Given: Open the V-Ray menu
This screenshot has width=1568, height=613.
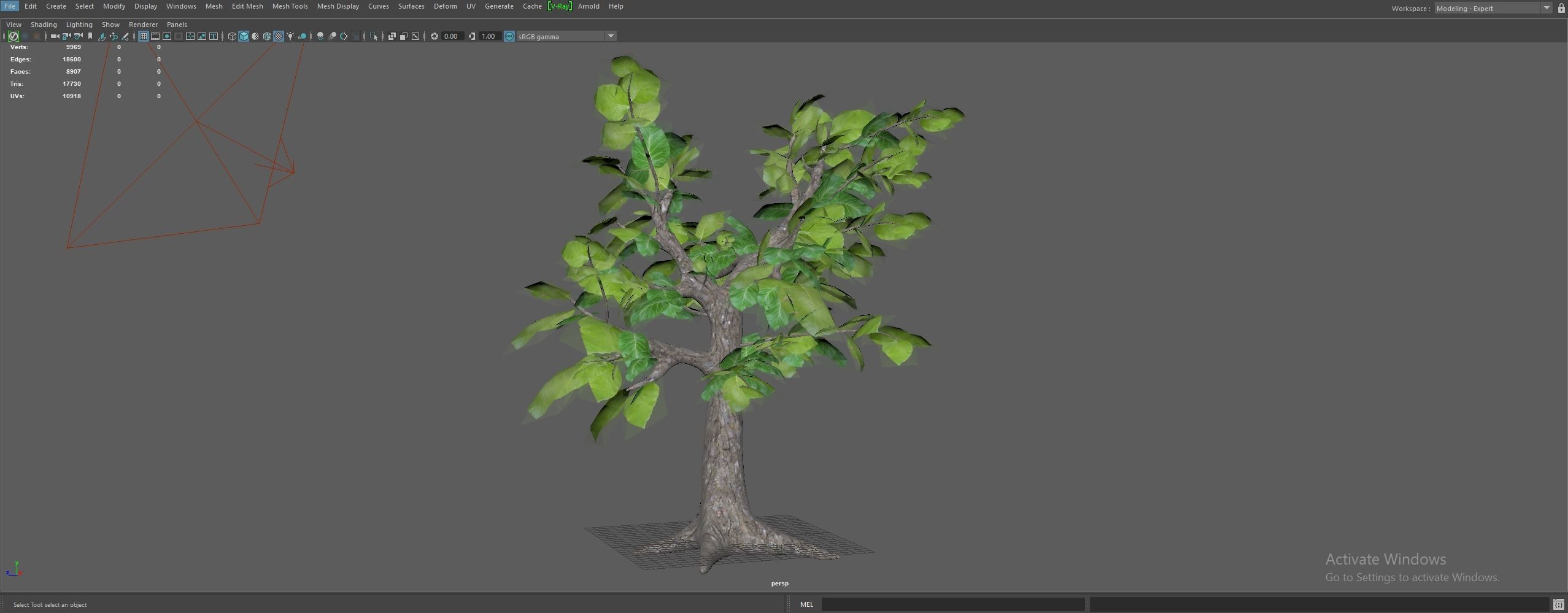Looking at the screenshot, I should tap(560, 6).
